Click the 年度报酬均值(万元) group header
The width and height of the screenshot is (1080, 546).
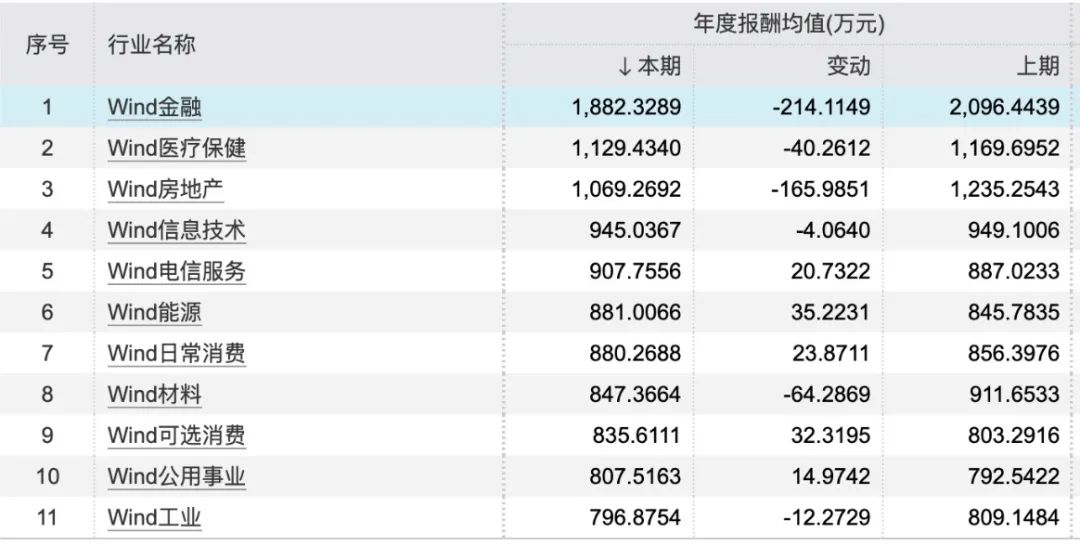[x=789, y=25]
